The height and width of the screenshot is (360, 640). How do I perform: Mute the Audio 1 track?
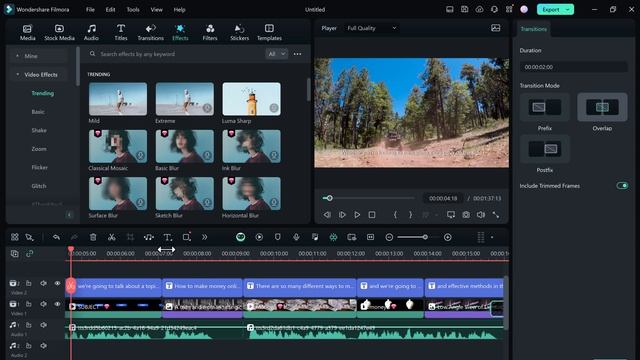[43, 325]
